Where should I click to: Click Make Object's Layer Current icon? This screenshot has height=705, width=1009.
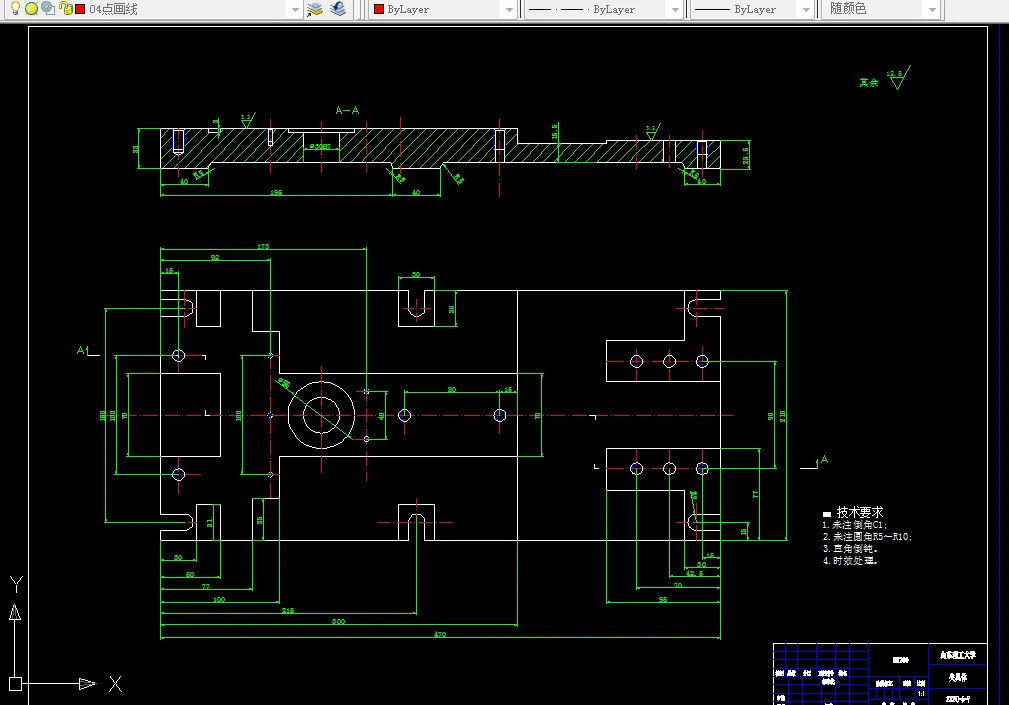(x=315, y=9)
